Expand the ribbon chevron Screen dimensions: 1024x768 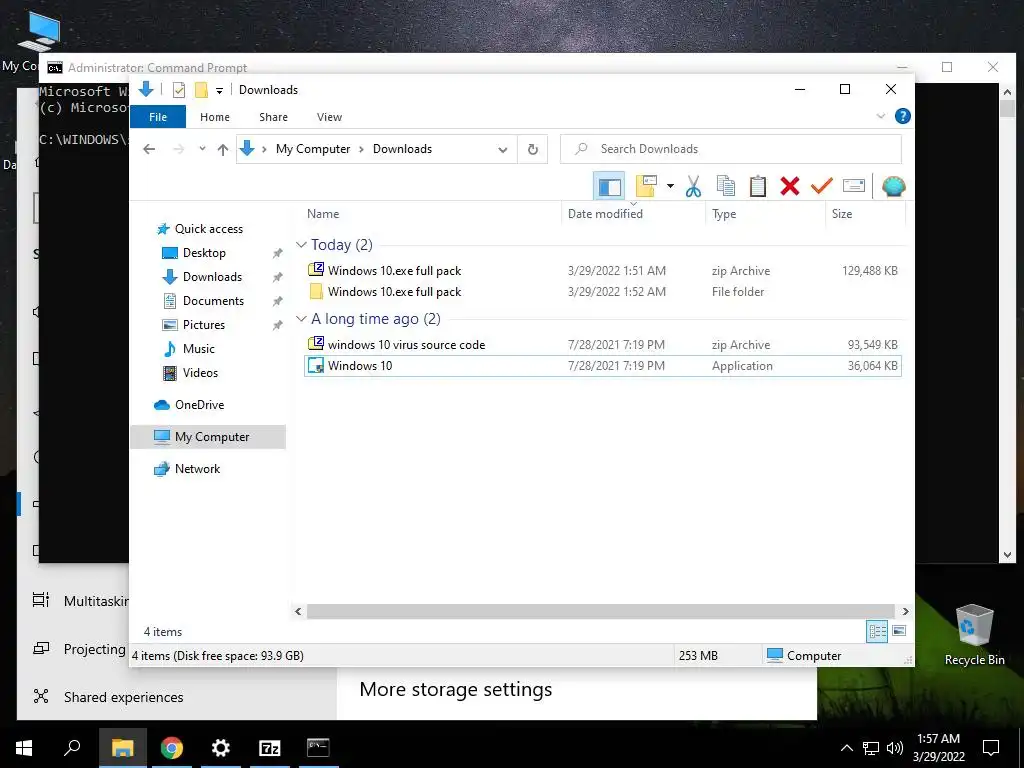[880, 116]
